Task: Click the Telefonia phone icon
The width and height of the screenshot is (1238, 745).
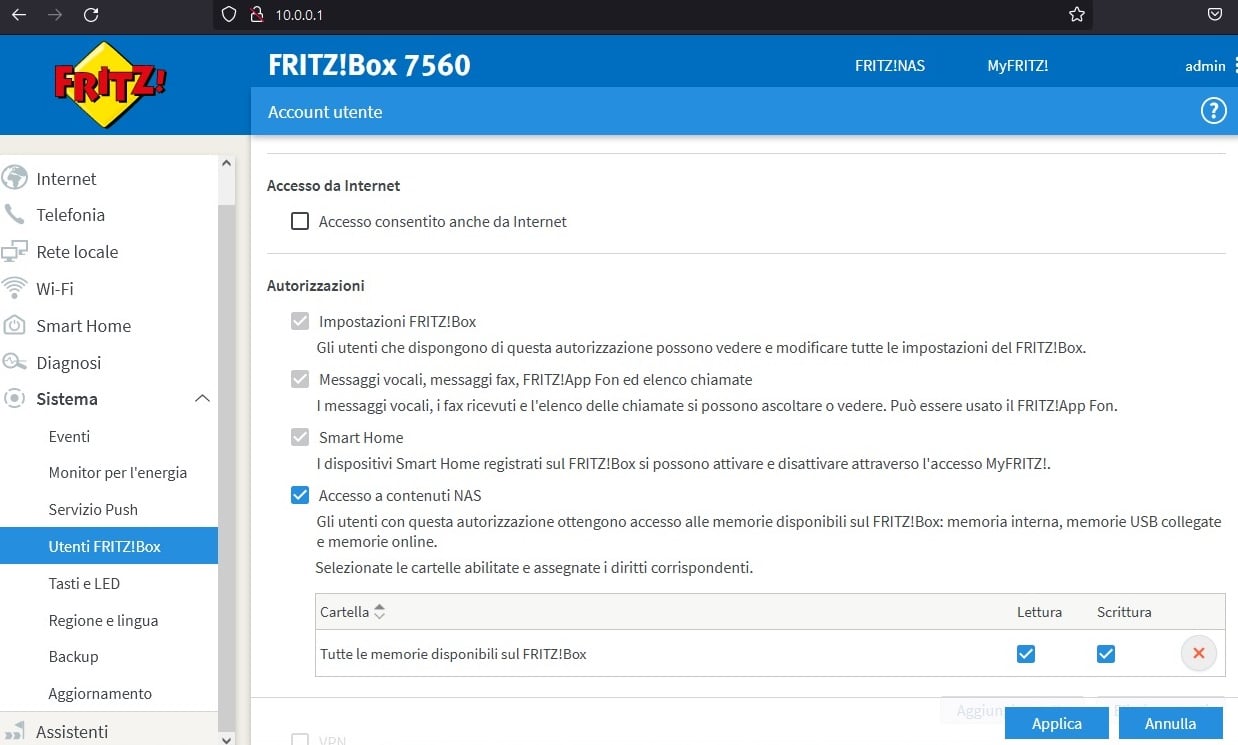Action: point(14,215)
